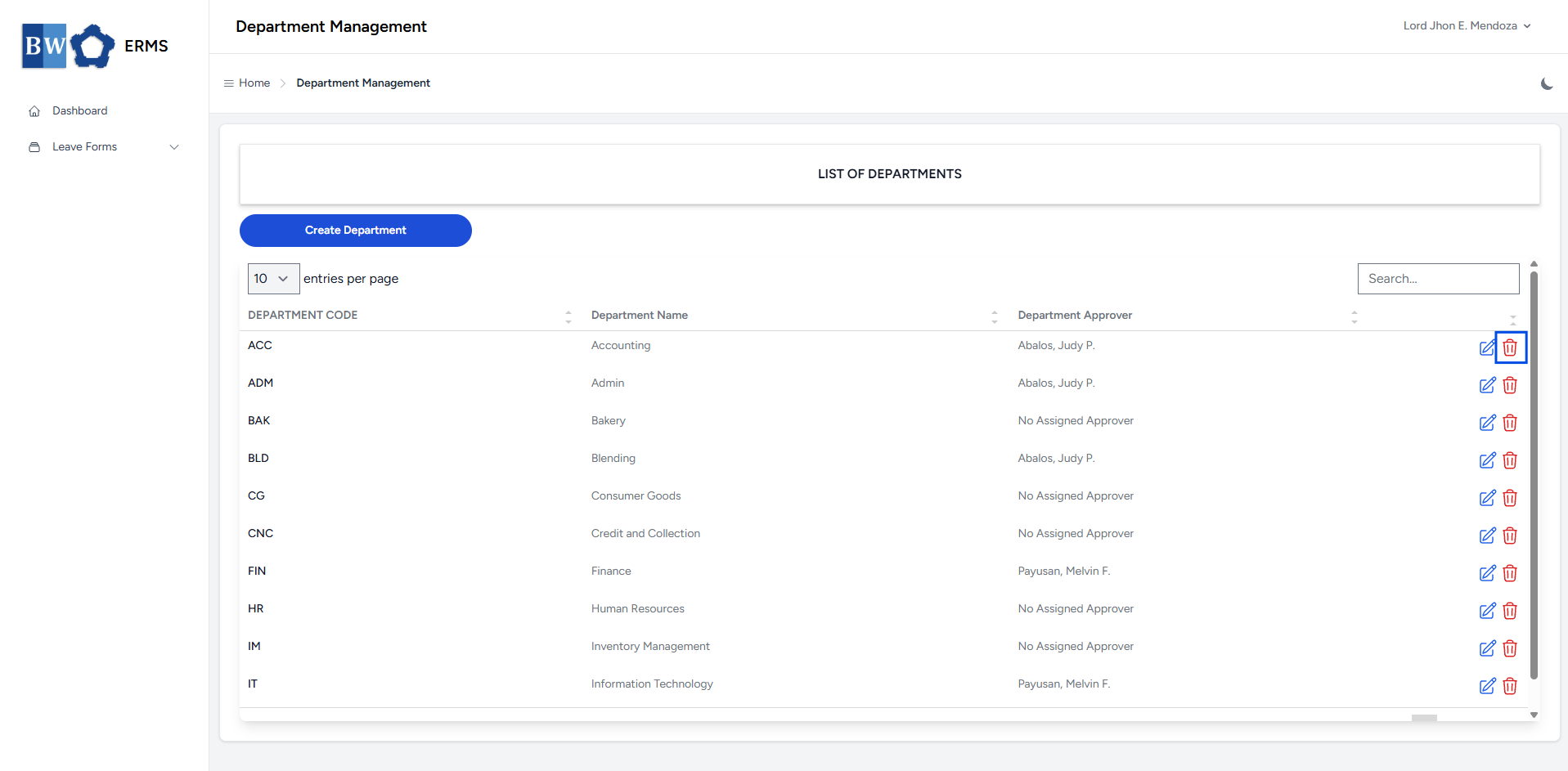
Task: Edit the ADM Admin department
Action: coord(1487,385)
